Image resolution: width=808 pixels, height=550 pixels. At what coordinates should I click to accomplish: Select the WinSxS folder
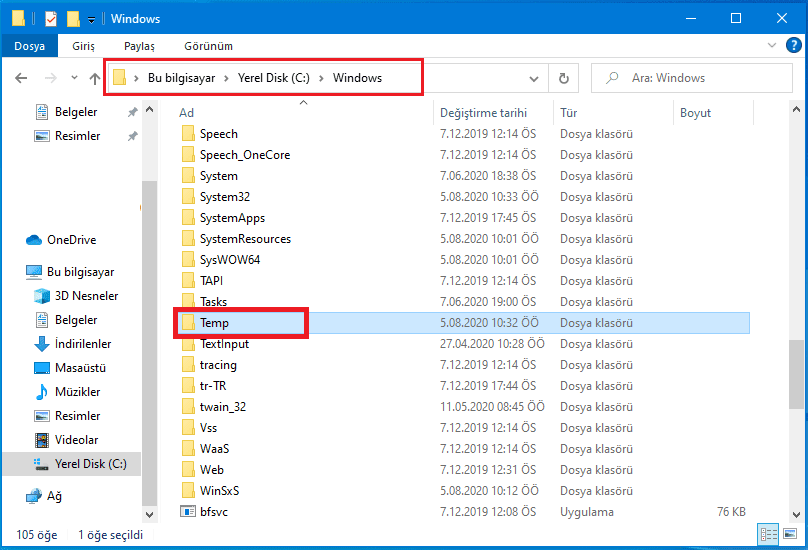click(219, 491)
